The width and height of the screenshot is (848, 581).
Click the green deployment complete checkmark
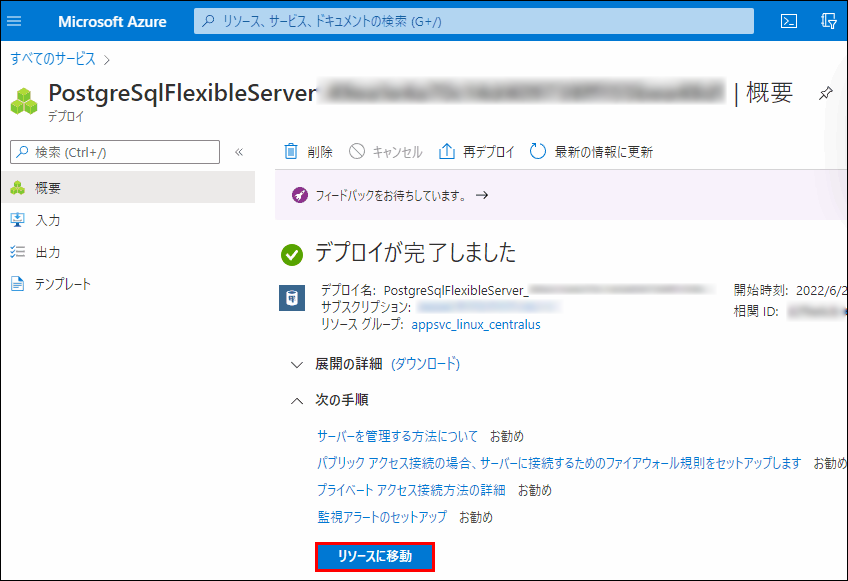[x=292, y=254]
